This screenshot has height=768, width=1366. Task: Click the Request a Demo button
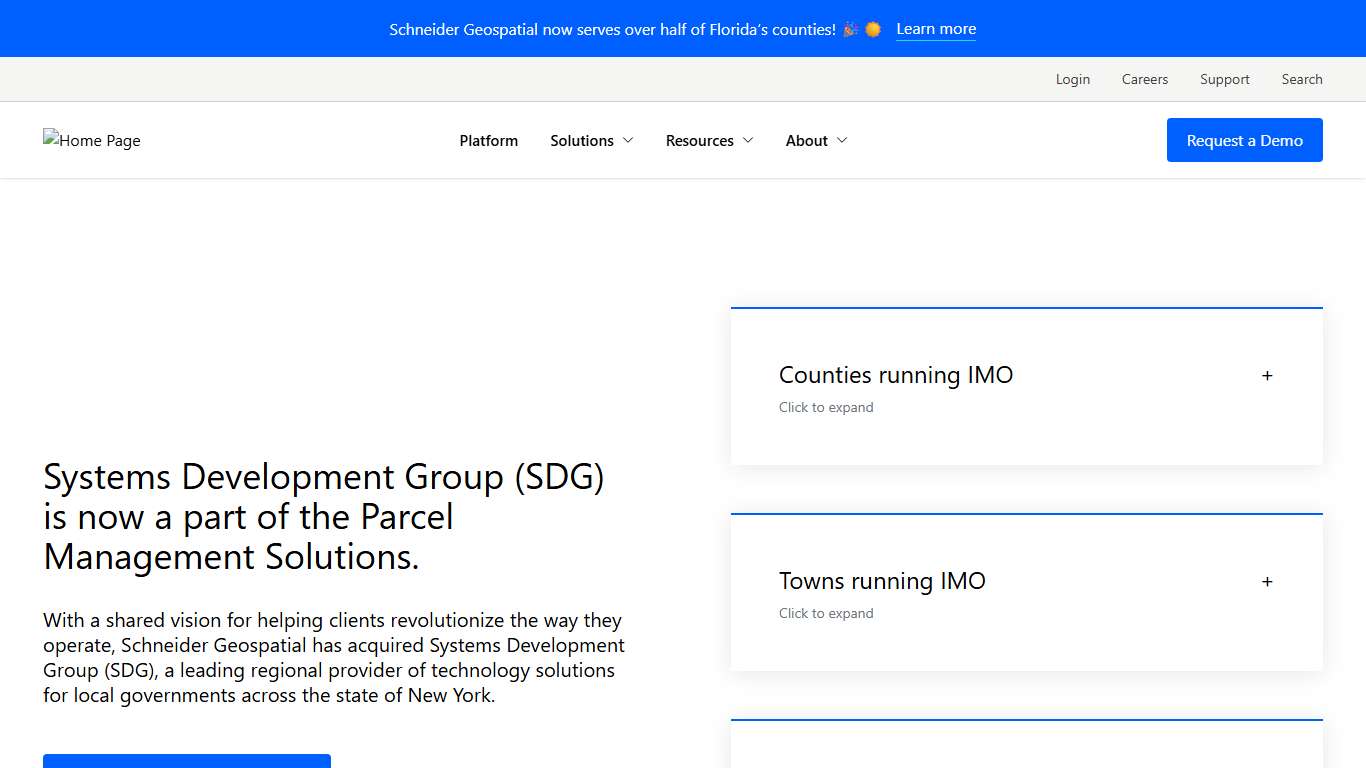1244,140
